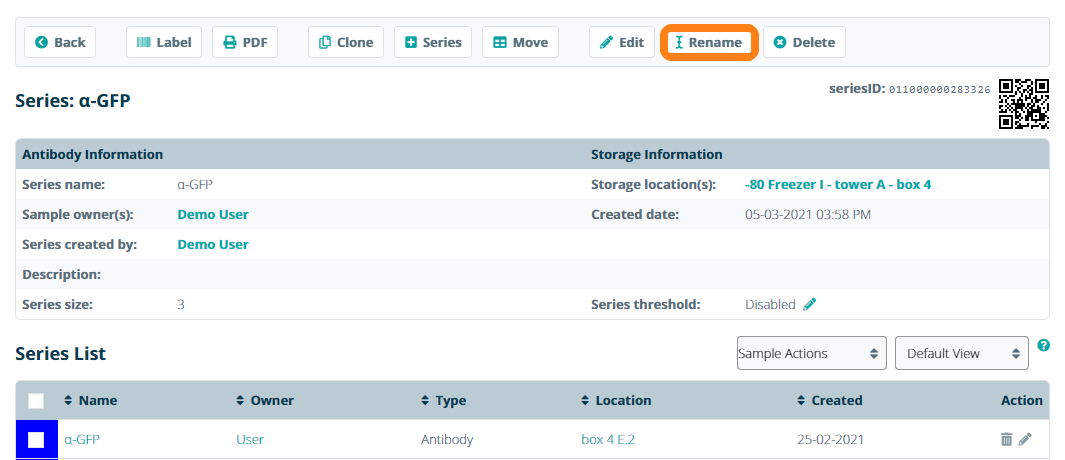Open -80 Freezer I storage location link
1065x460 pixels.
pyautogui.click(x=838, y=184)
